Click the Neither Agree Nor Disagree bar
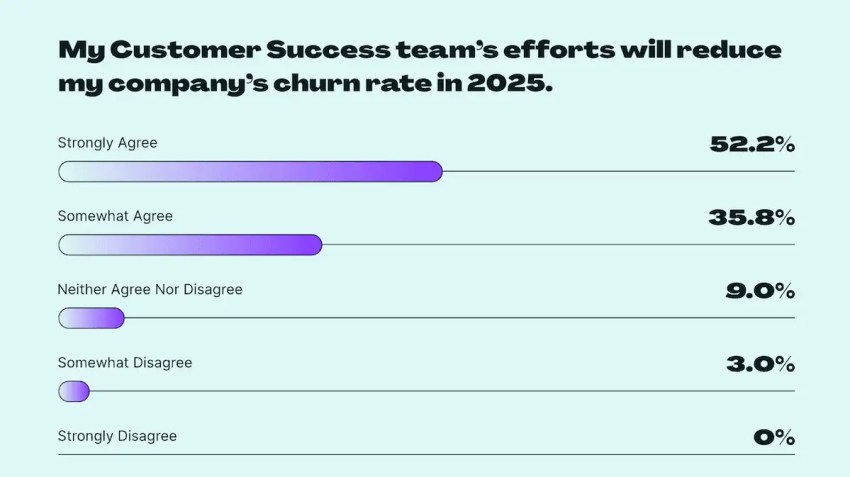850x477 pixels. [91, 318]
